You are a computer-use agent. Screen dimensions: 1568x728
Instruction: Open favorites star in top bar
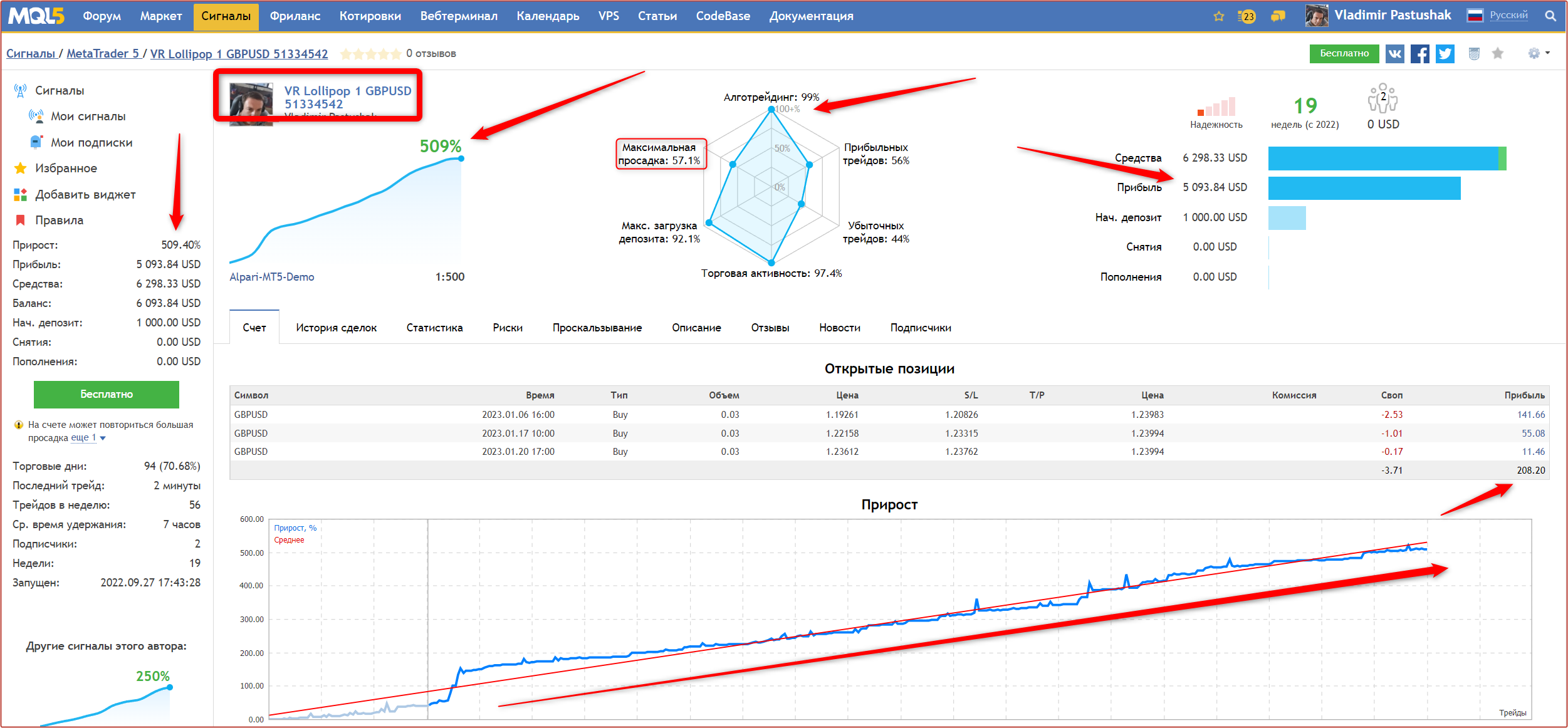pos(1218,16)
